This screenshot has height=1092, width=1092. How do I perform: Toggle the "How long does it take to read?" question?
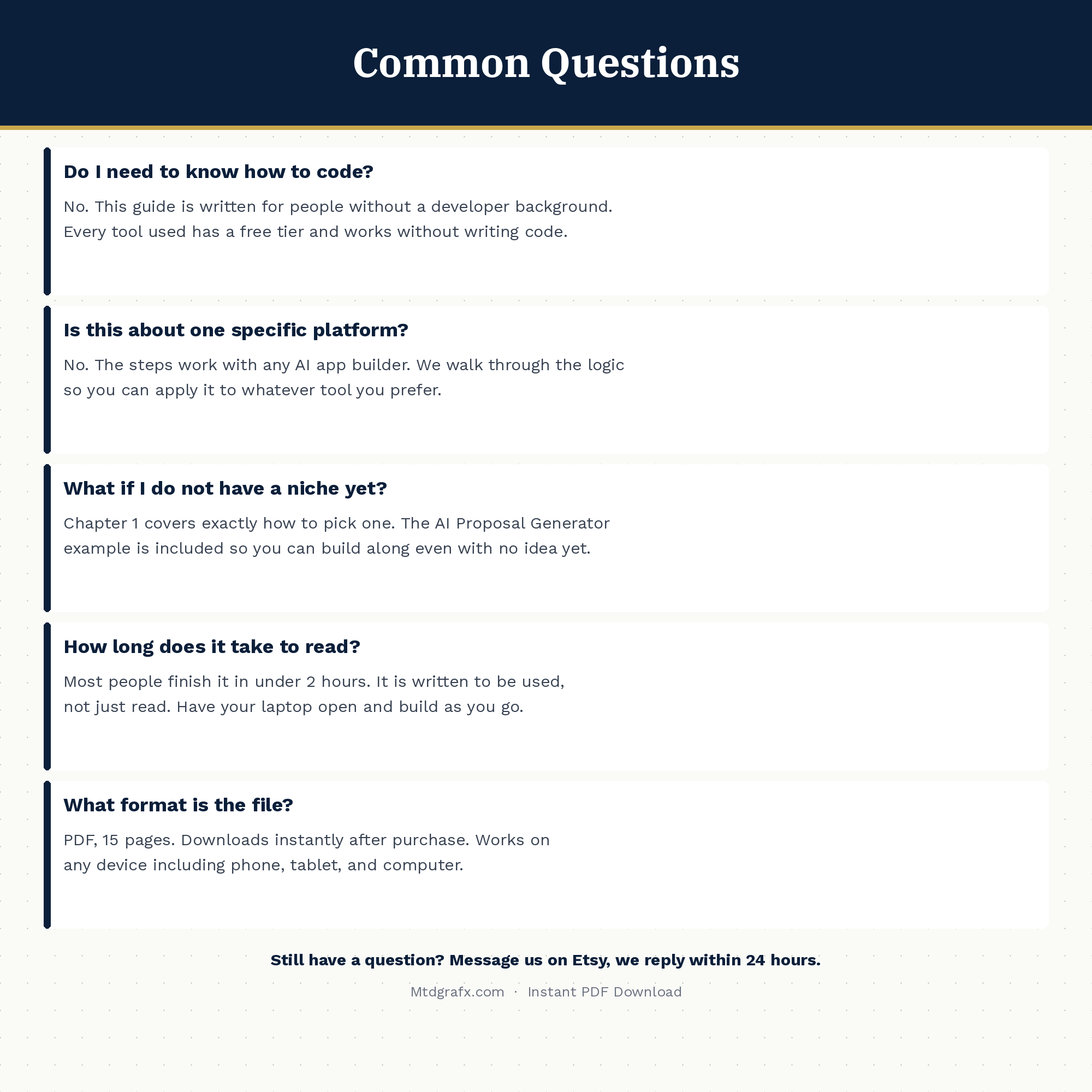211,646
